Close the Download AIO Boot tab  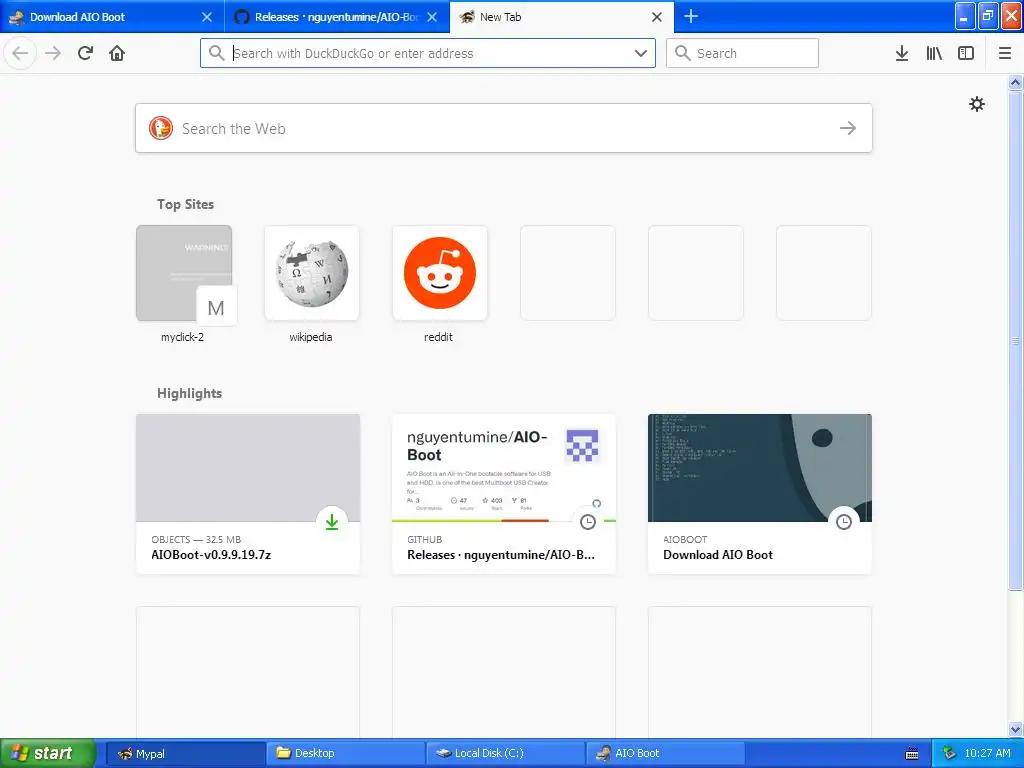(x=206, y=17)
